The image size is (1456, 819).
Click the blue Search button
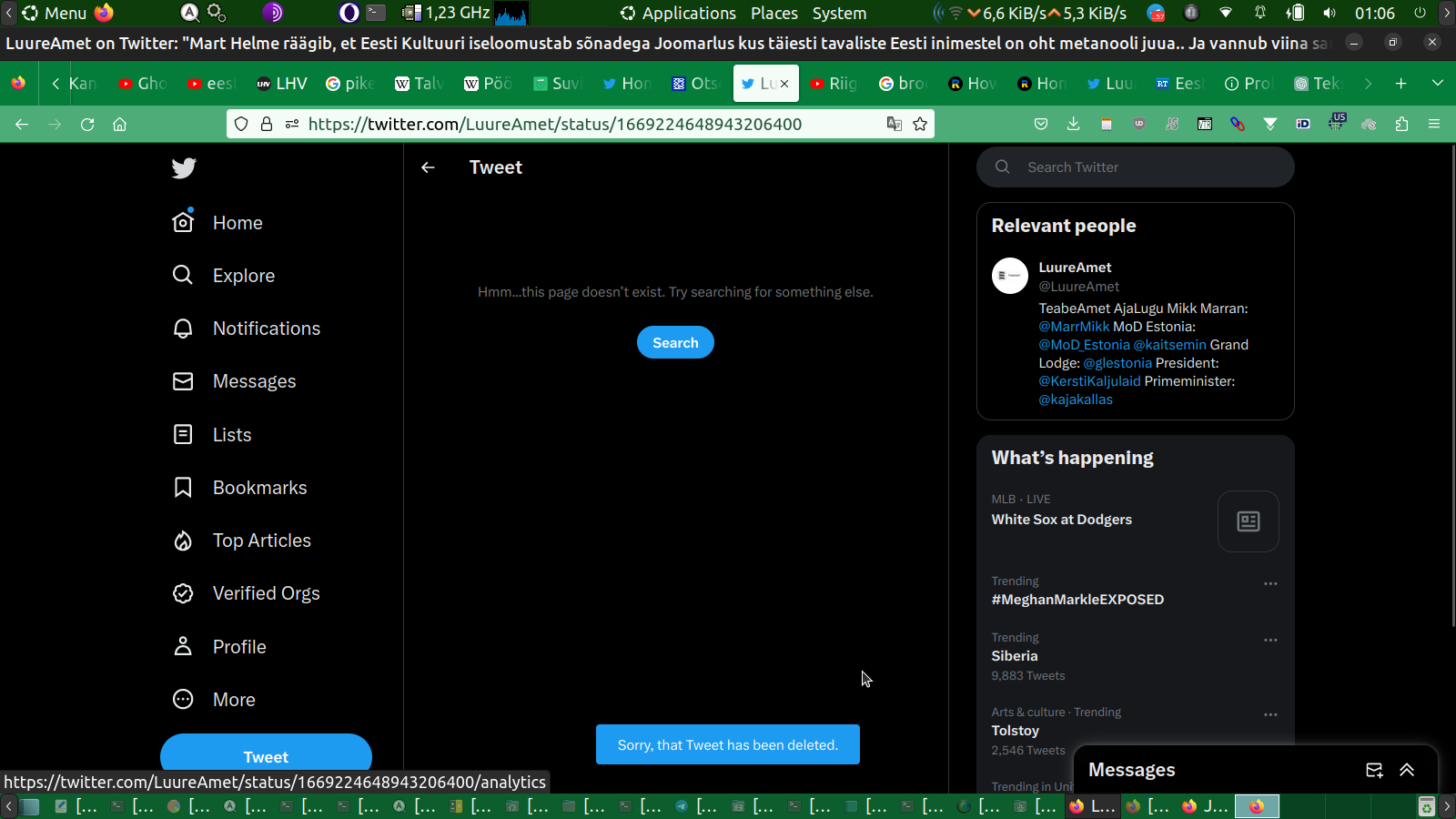point(675,342)
